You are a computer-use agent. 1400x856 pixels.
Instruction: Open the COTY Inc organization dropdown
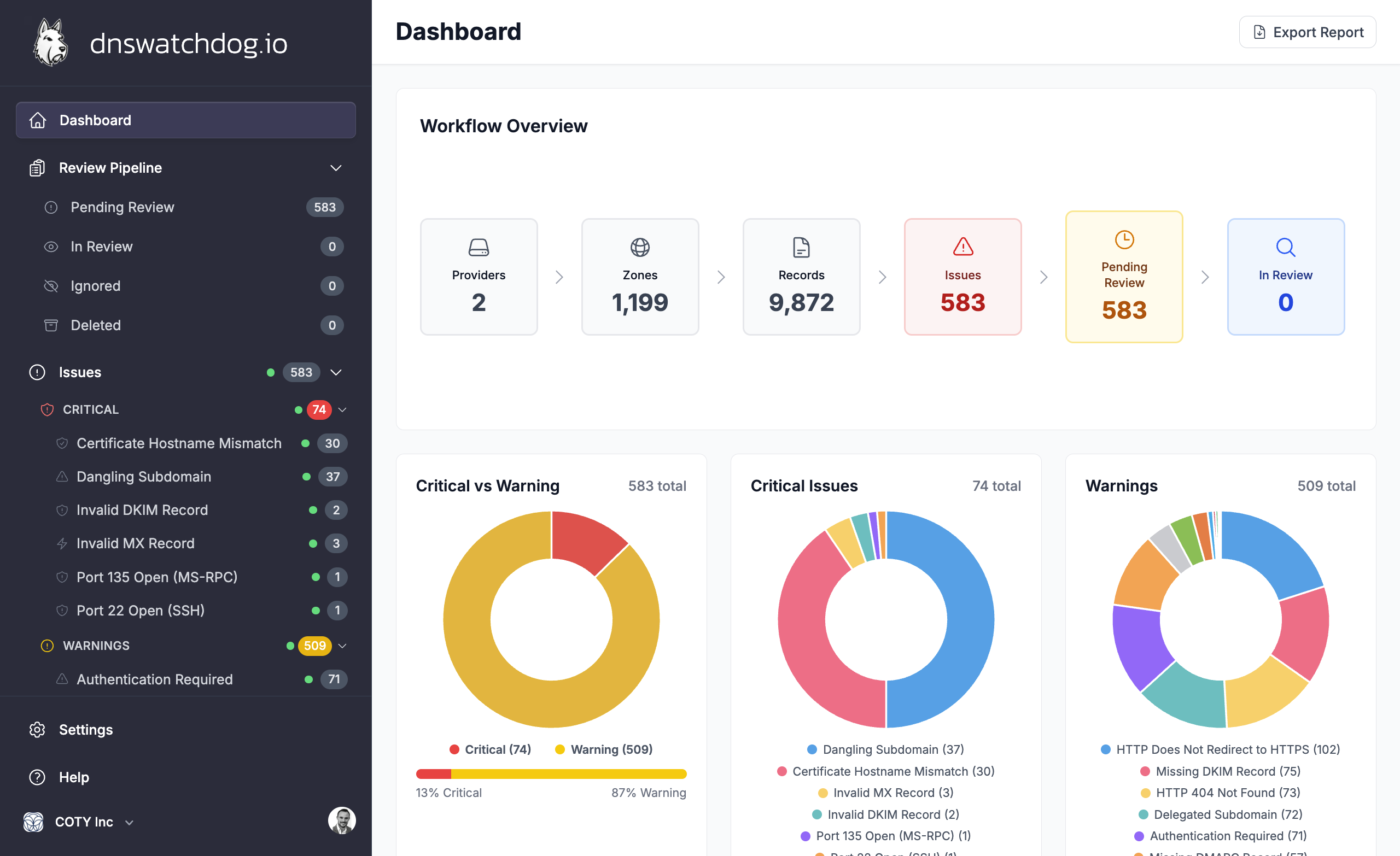[130, 823]
